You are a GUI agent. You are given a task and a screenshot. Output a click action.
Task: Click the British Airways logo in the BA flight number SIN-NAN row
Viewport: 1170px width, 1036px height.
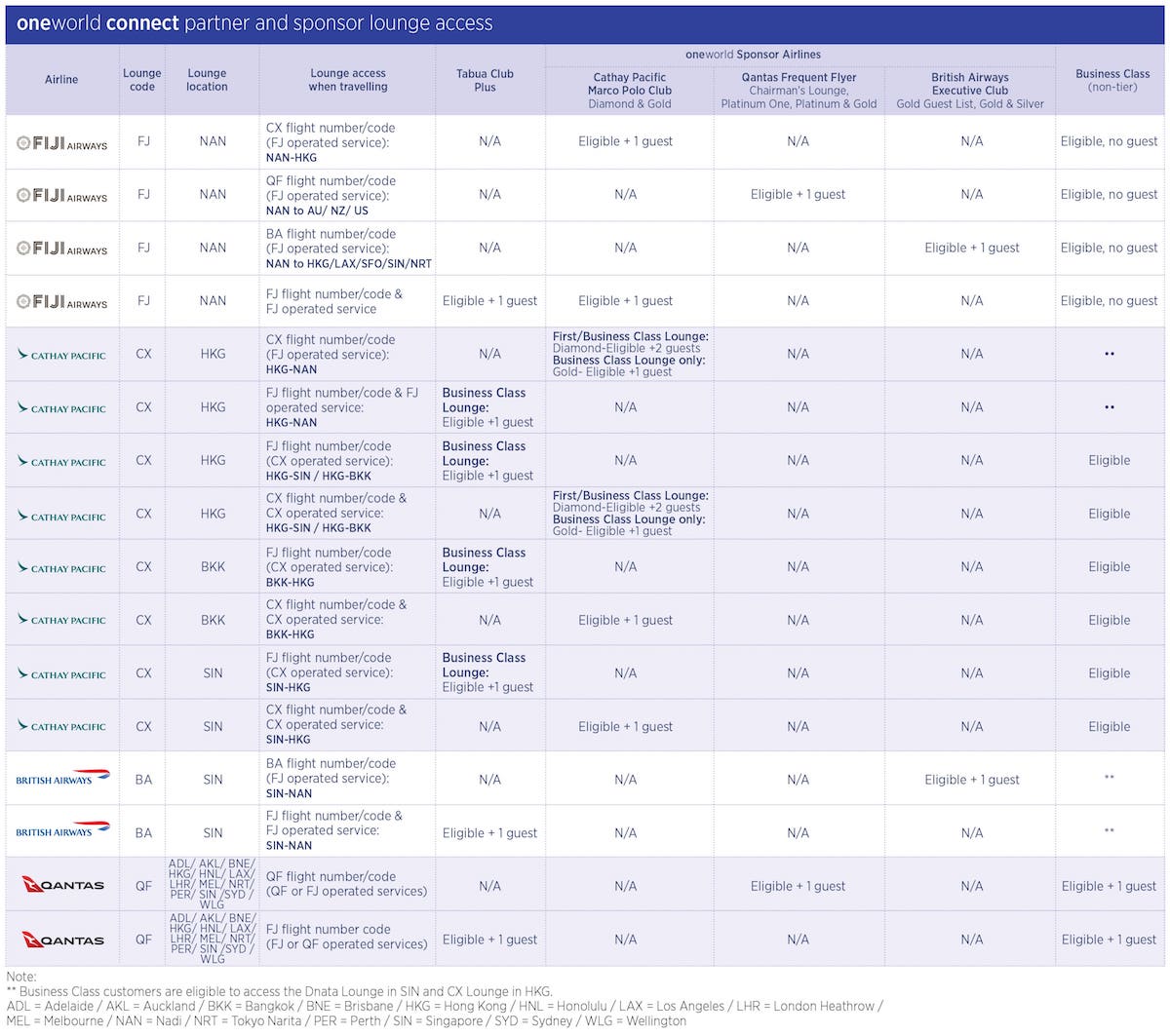tap(62, 778)
